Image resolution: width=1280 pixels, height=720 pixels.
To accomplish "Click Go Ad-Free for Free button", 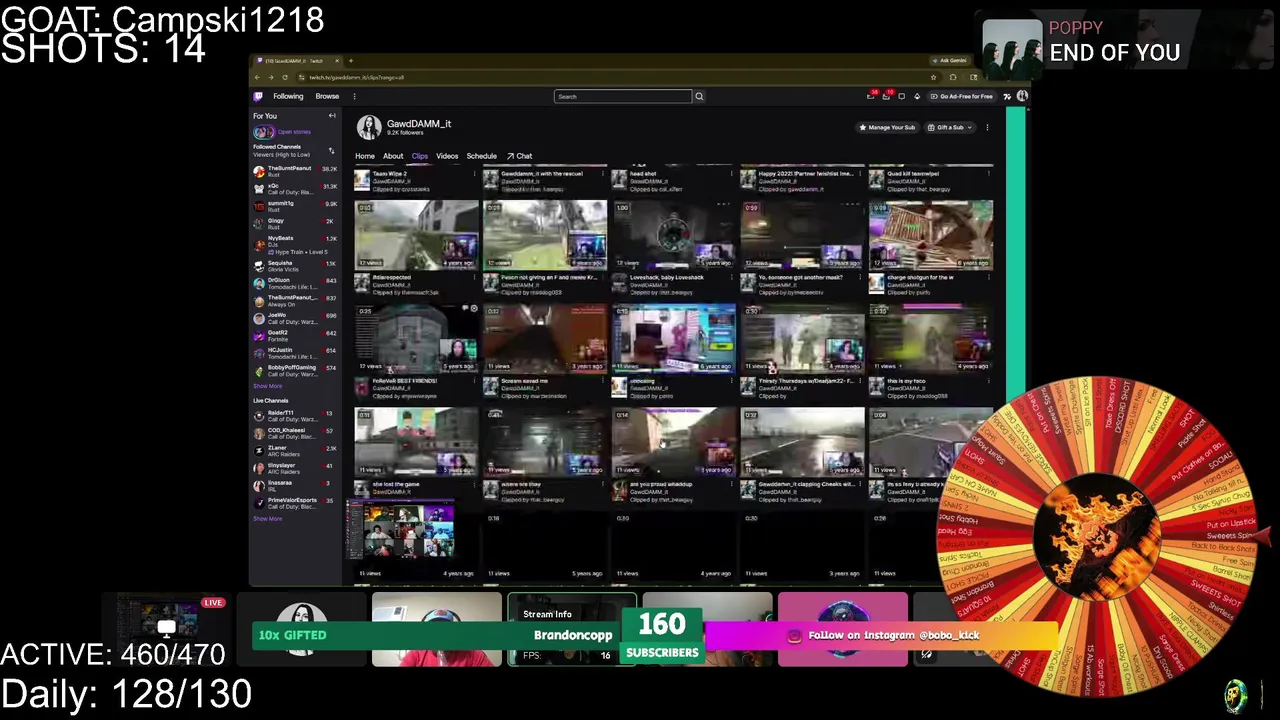I will click(x=961, y=97).
